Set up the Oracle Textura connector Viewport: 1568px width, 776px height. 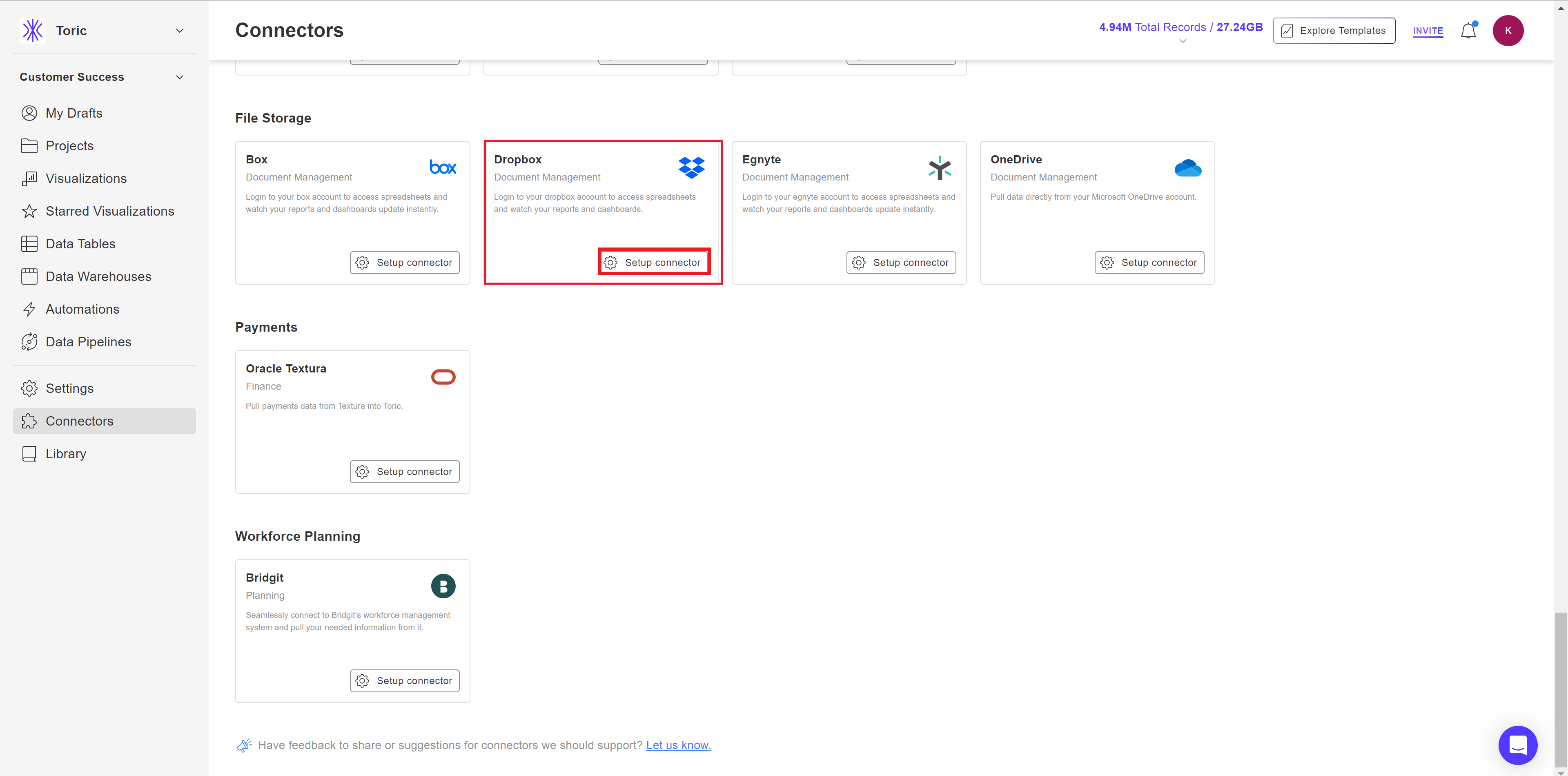click(x=405, y=472)
